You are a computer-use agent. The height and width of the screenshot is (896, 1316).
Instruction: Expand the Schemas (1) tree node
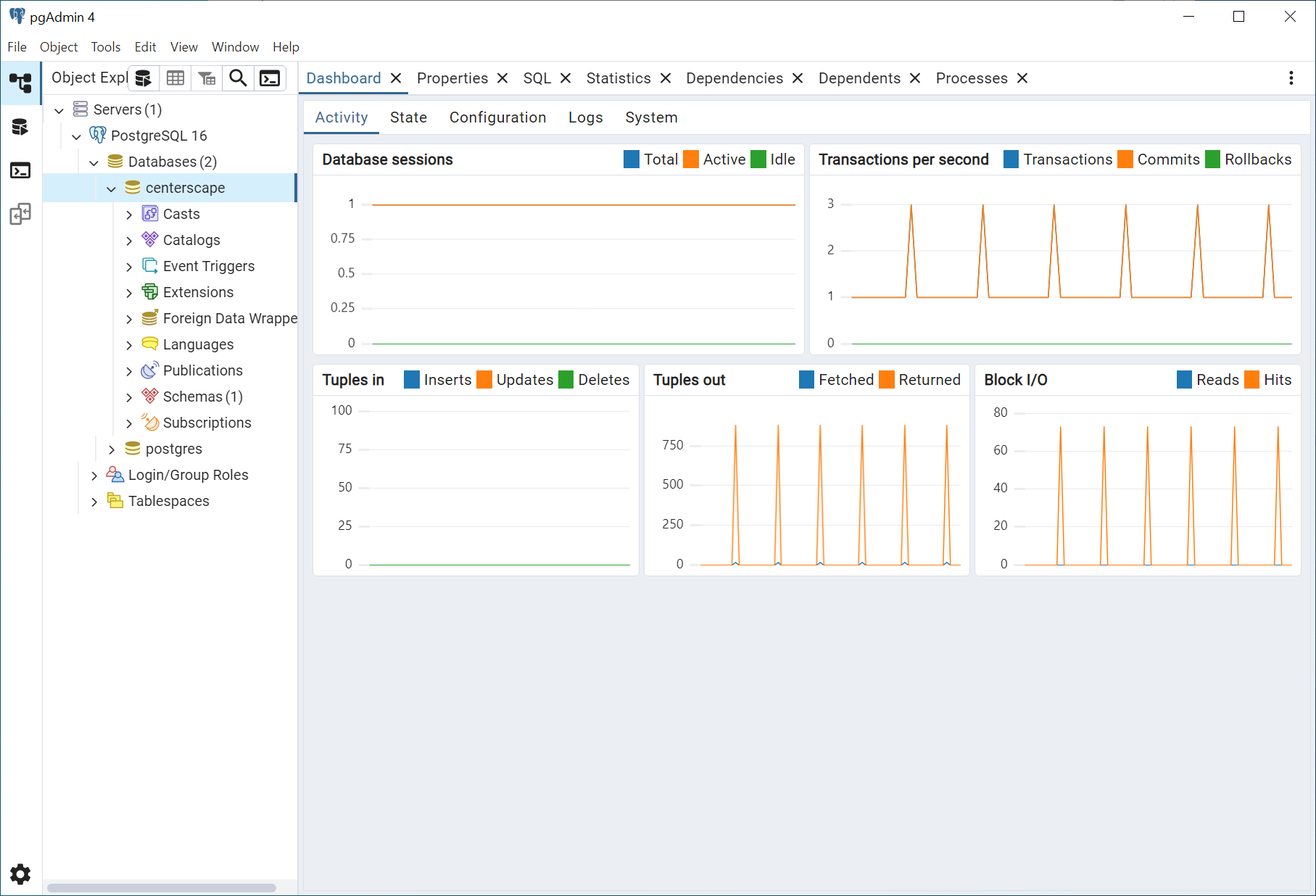click(129, 397)
